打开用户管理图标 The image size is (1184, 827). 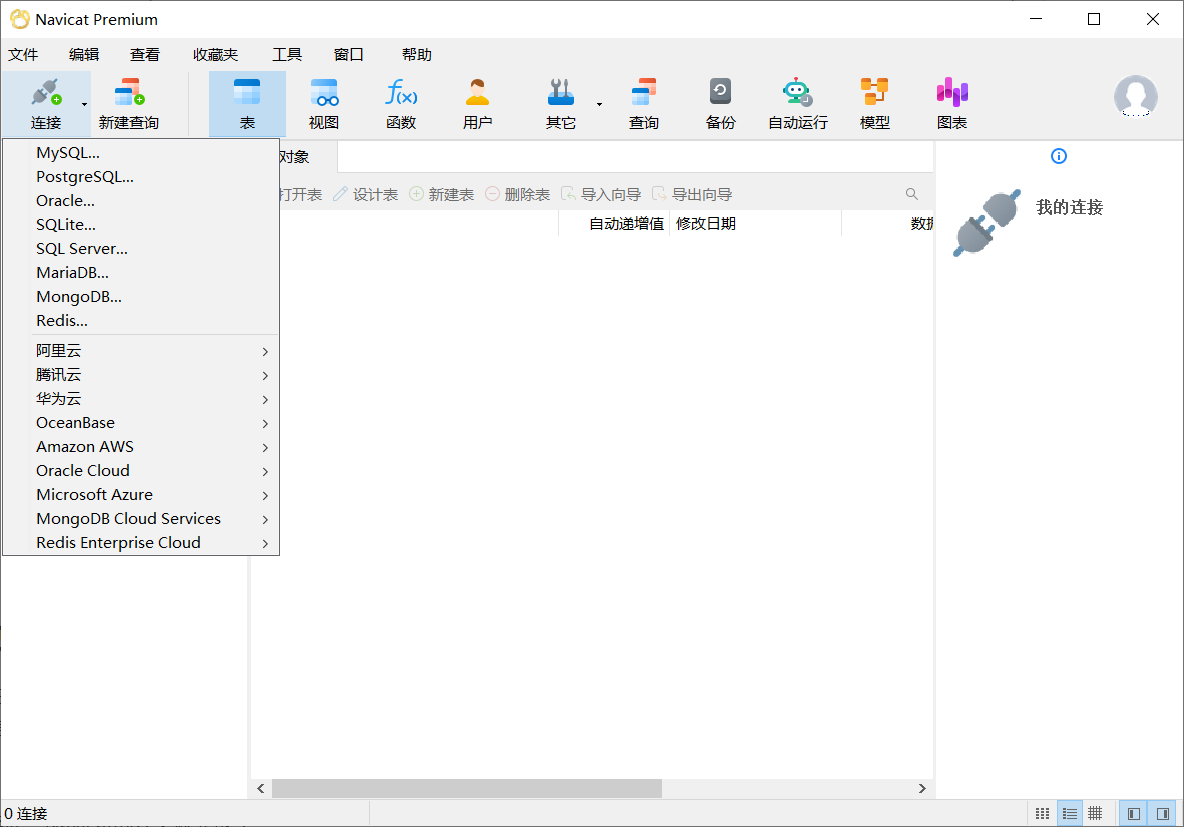click(477, 103)
